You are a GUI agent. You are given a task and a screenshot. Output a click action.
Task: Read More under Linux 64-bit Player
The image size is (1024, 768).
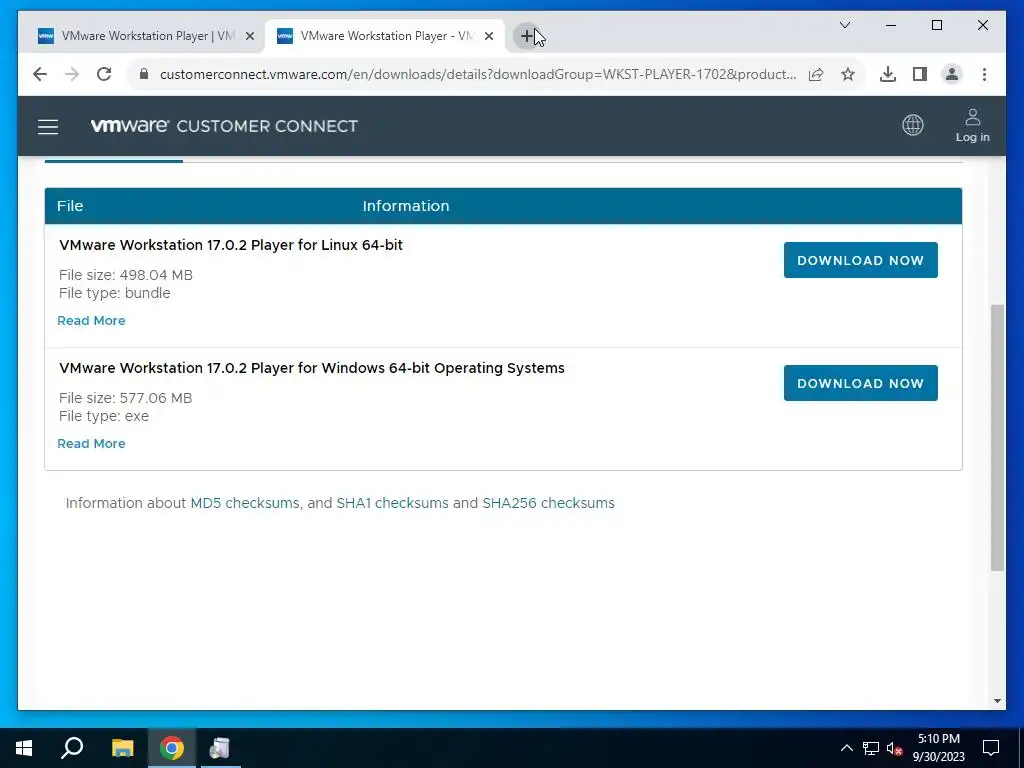point(91,321)
